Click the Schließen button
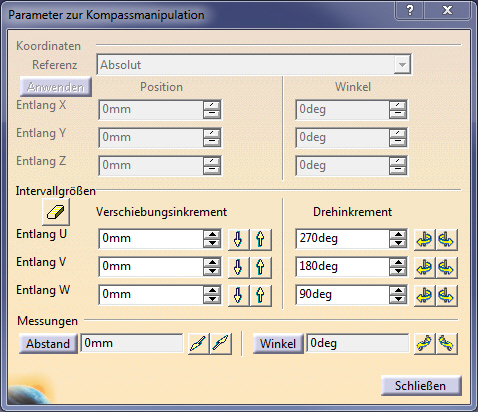478x412 pixels. click(421, 386)
